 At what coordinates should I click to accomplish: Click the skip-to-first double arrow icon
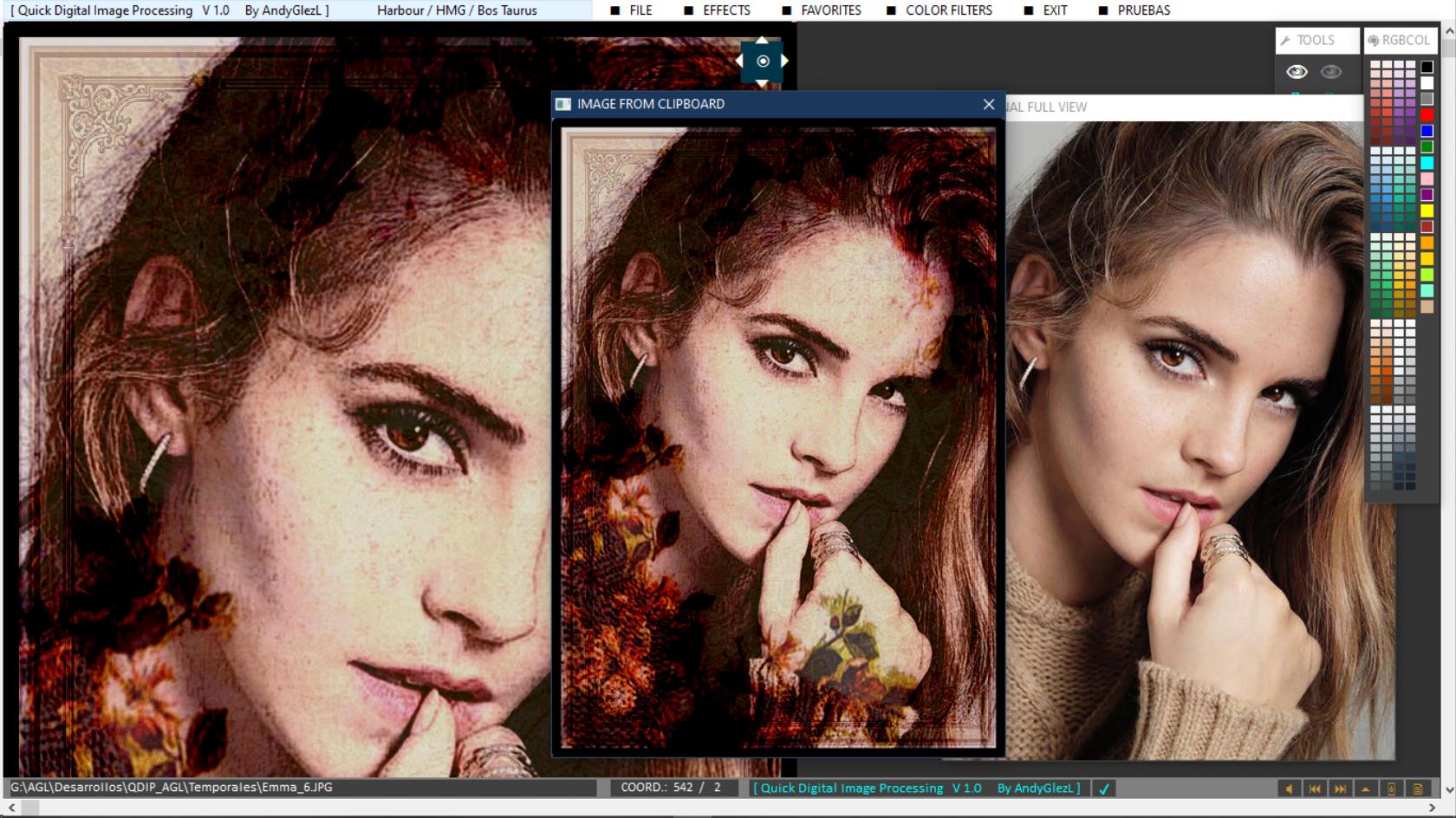[1315, 789]
